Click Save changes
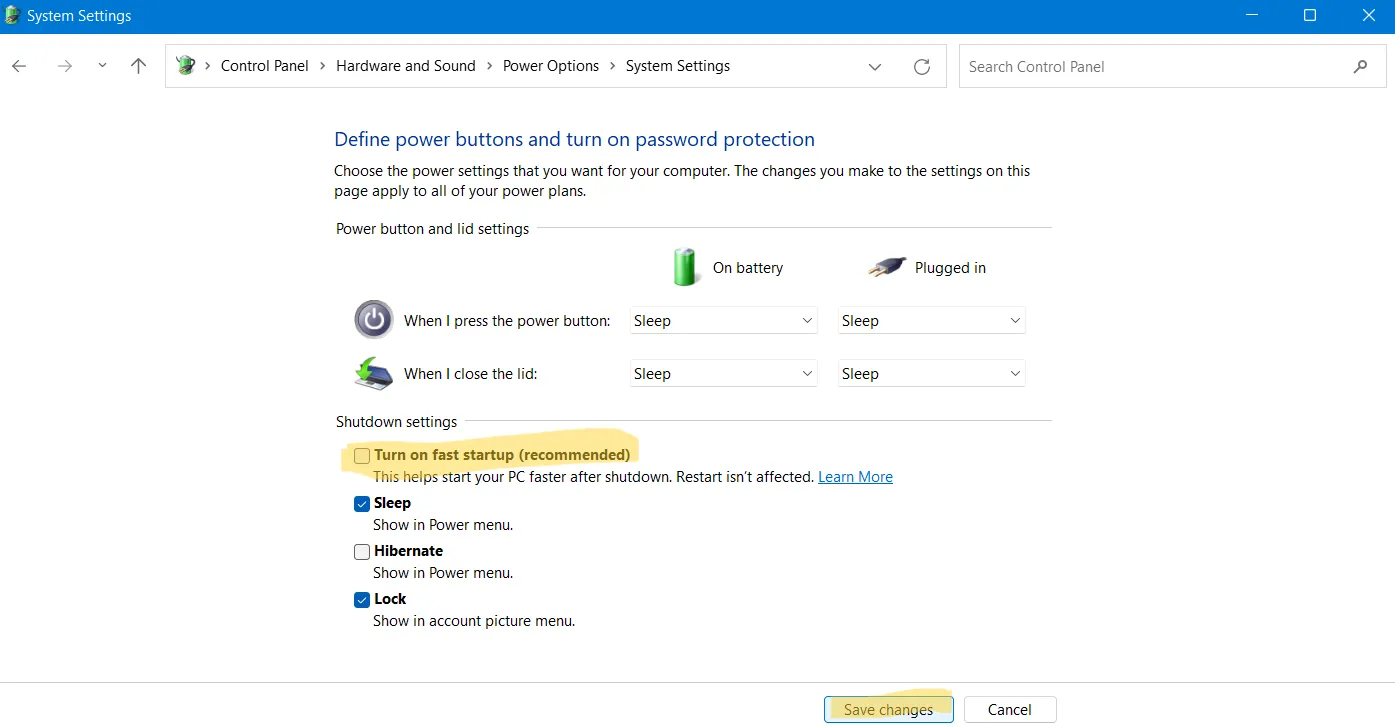The image size is (1395, 726). click(888, 709)
